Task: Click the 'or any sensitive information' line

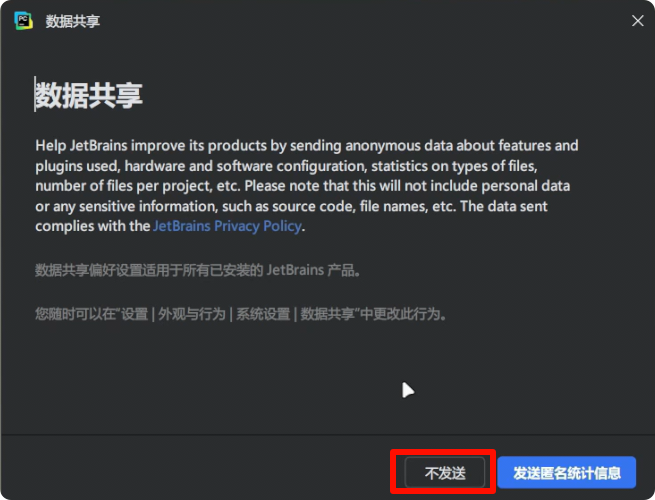Action: 300,206
